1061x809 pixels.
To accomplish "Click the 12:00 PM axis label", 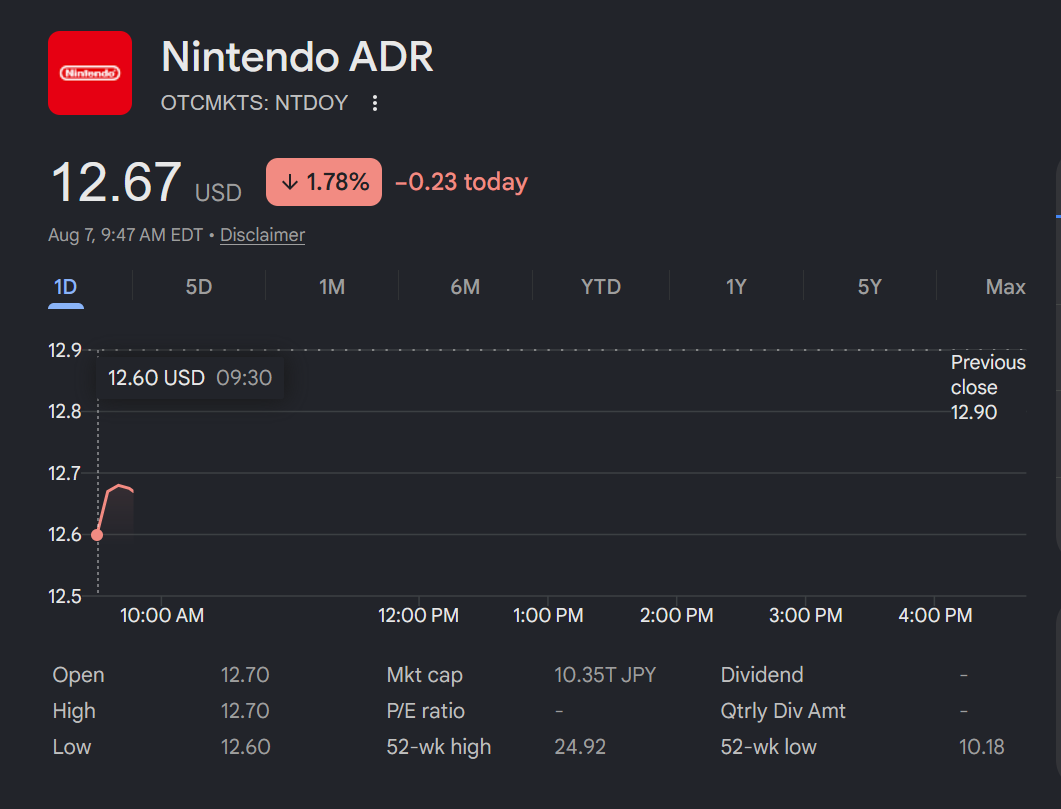I will pos(418,616).
